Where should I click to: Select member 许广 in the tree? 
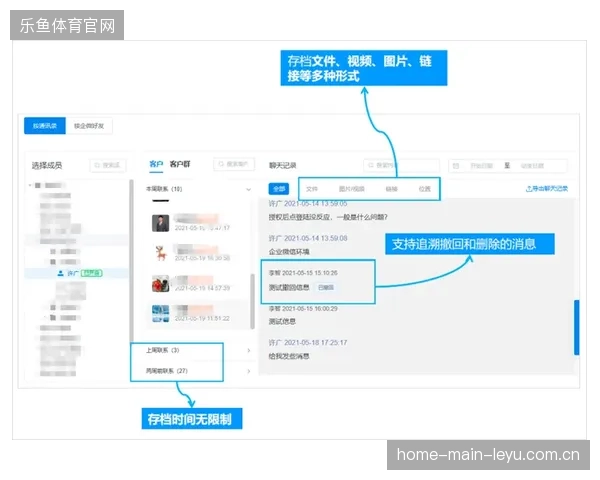pos(77,273)
